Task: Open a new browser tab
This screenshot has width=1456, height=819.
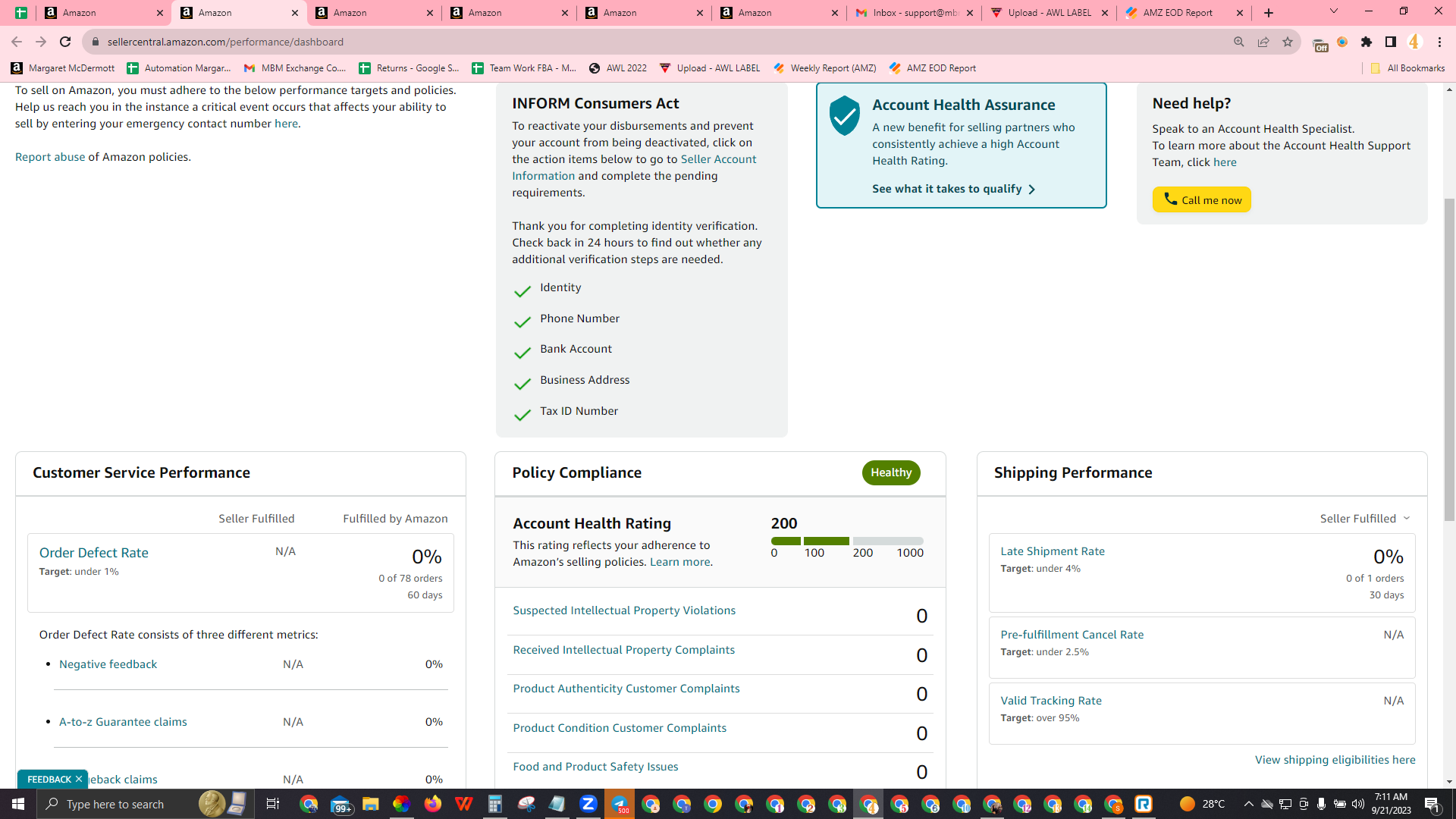Action: point(1269,13)
